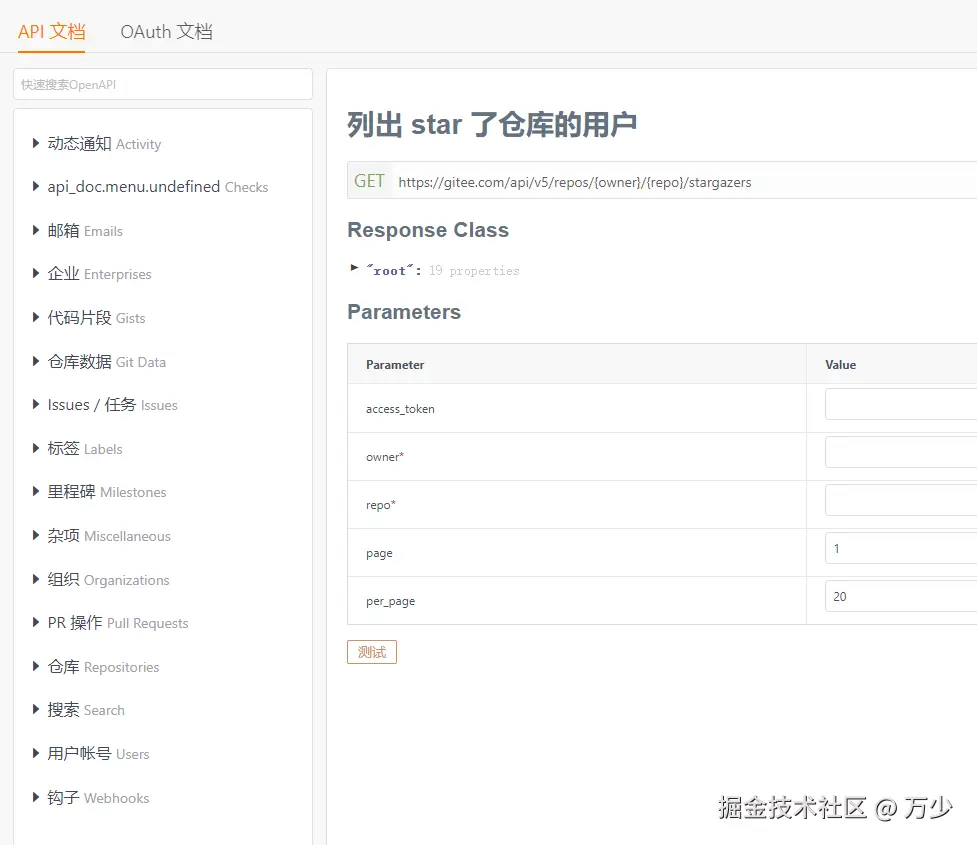Expand the 代码片段 Gists arrow
Image resolution: width=977 pixels, height=845 pixels.
tap(36, 318)
